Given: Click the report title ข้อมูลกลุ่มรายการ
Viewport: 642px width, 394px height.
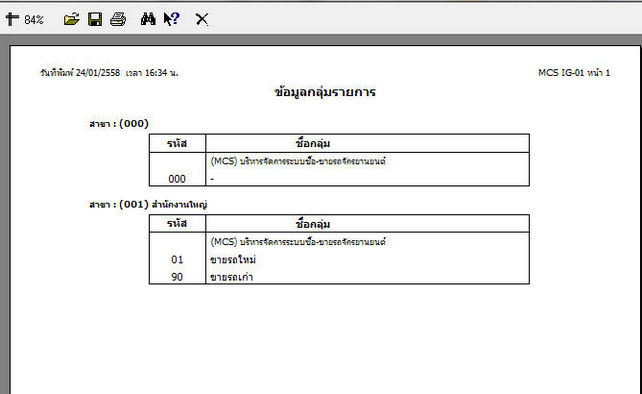Looking at the screenshot, I should [325, 92].
